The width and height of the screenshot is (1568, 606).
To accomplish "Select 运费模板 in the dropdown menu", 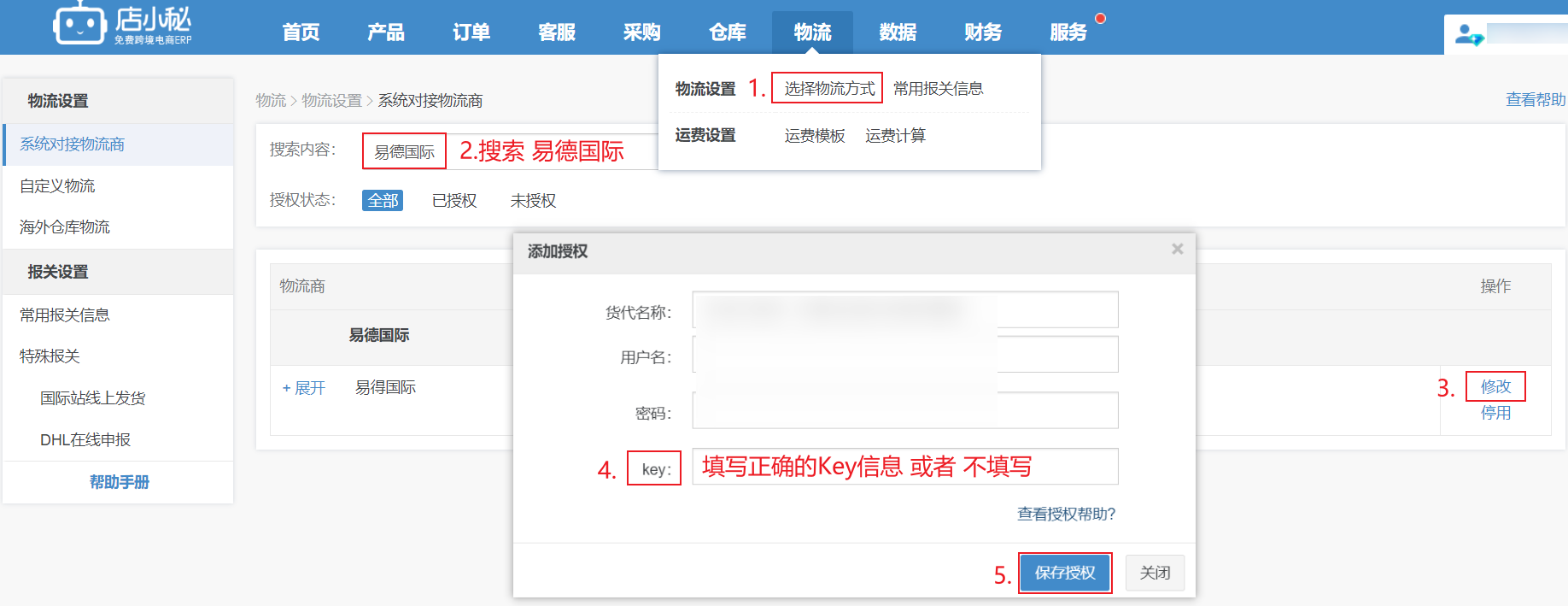I will [x=815, y=135].
